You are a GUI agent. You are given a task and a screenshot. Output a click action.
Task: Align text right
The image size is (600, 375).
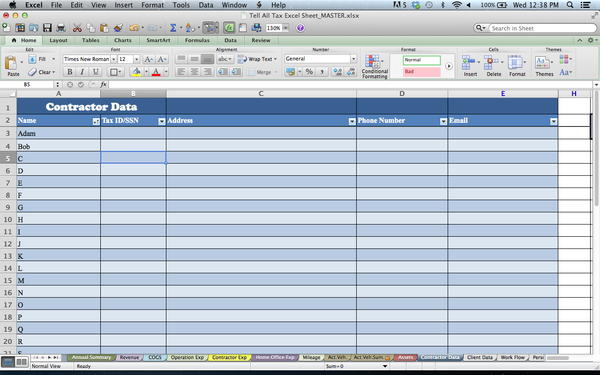click(207, 72)
